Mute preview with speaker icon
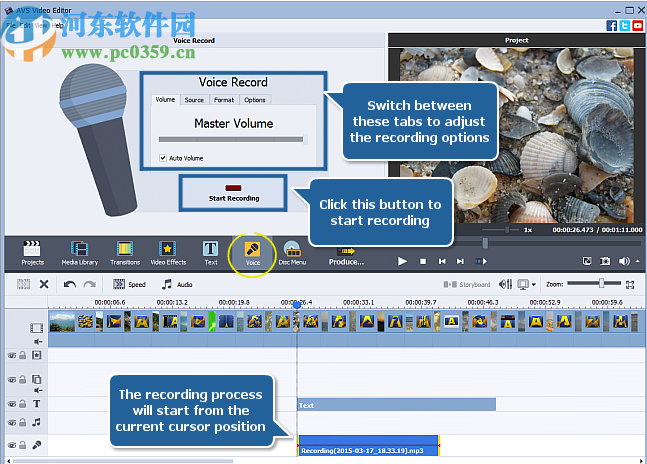Image resolution: width=647 pixels, height=464 pixels. [x=623, y=261]
